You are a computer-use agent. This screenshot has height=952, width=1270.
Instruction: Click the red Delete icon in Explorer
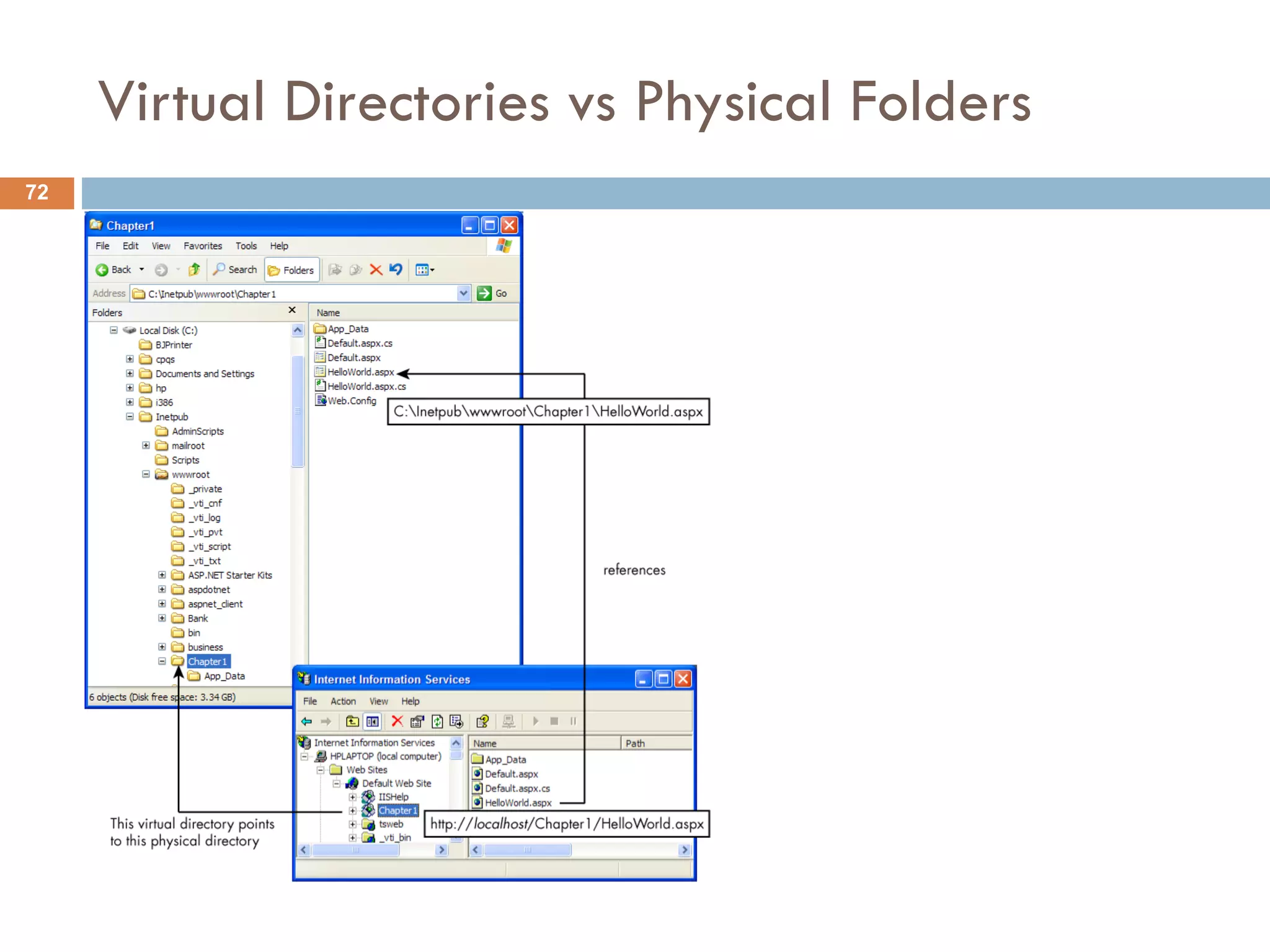[x=376, y=270]
